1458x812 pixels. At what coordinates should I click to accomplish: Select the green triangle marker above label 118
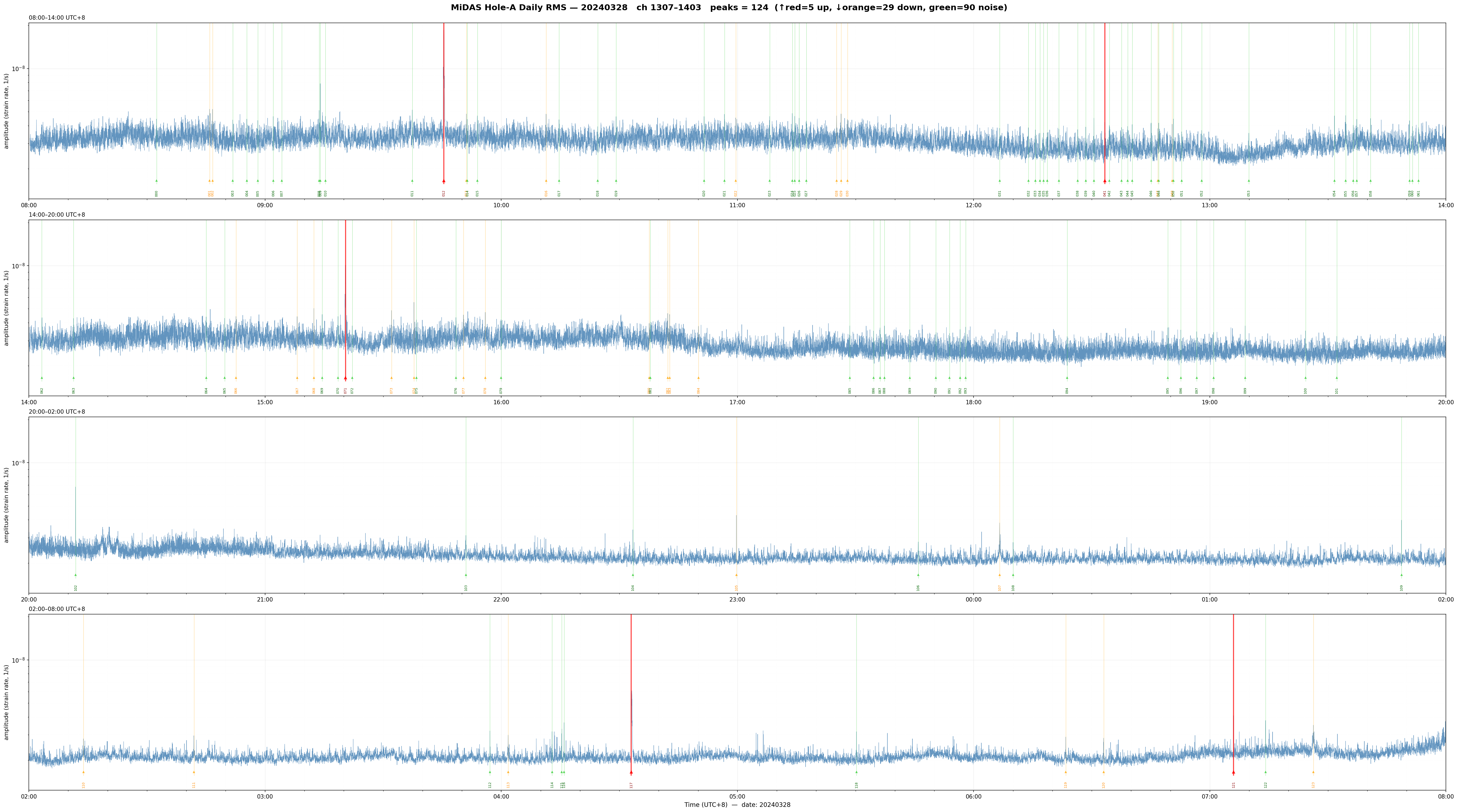[x=856, y=772]
